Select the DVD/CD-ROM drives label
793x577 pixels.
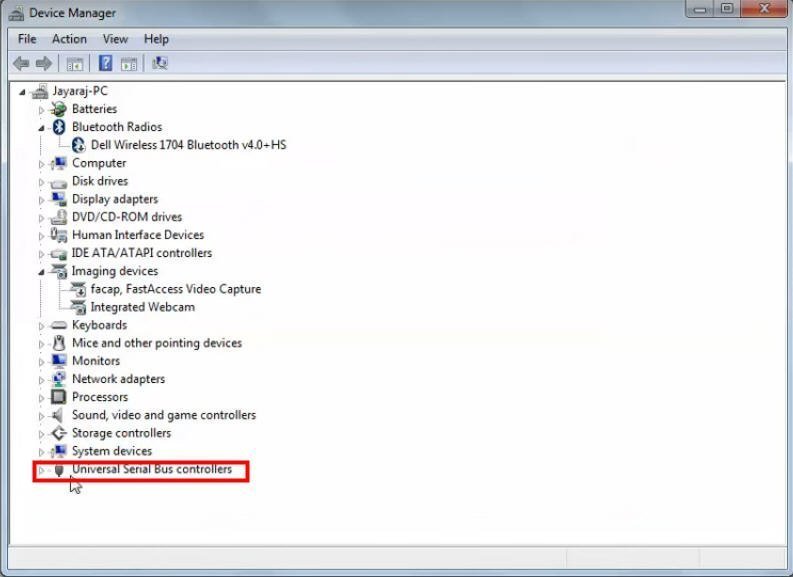127,217
